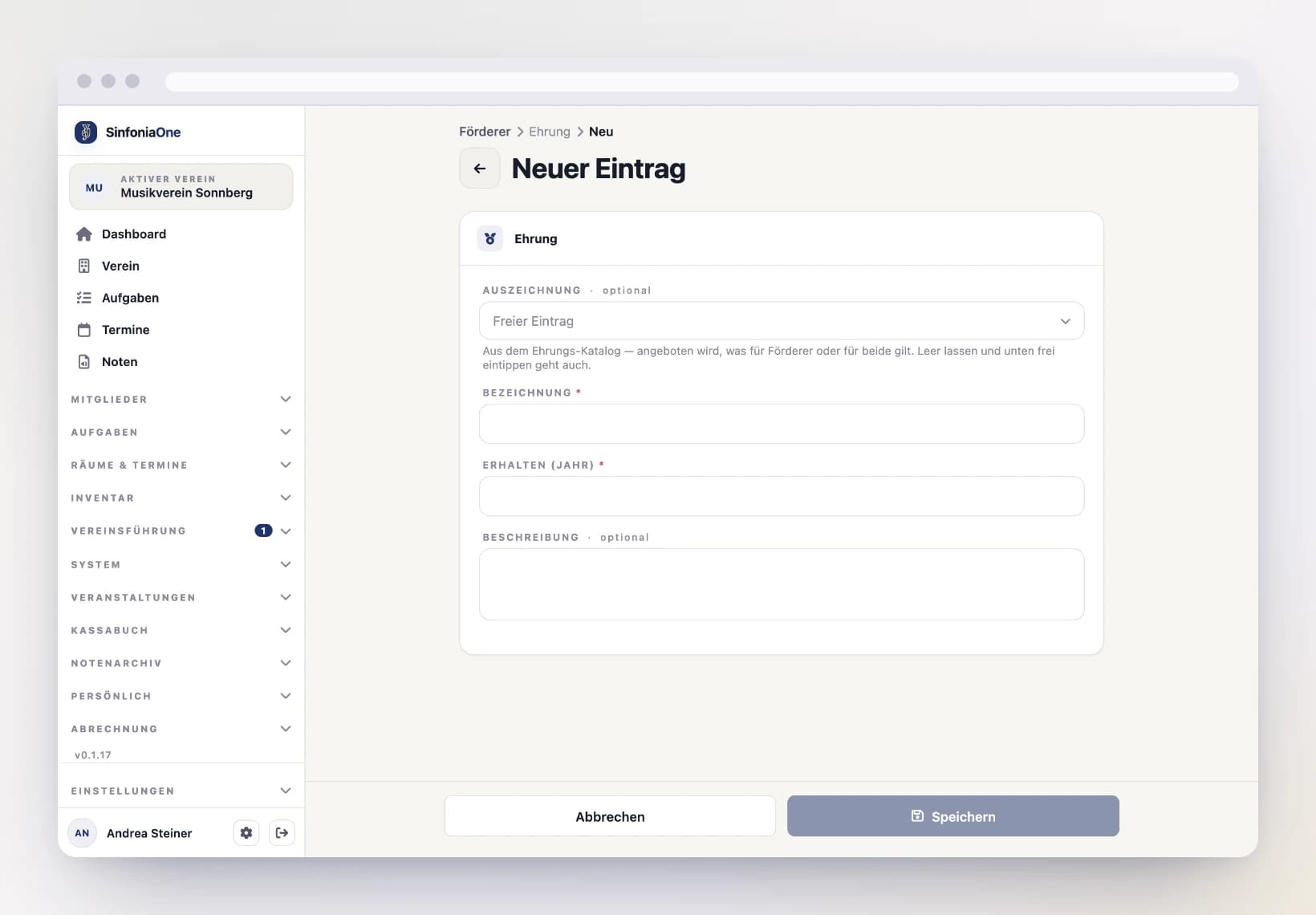Log out with the exit icon
The height and width of the screenshot is (915, 1316).
(282, 833)
